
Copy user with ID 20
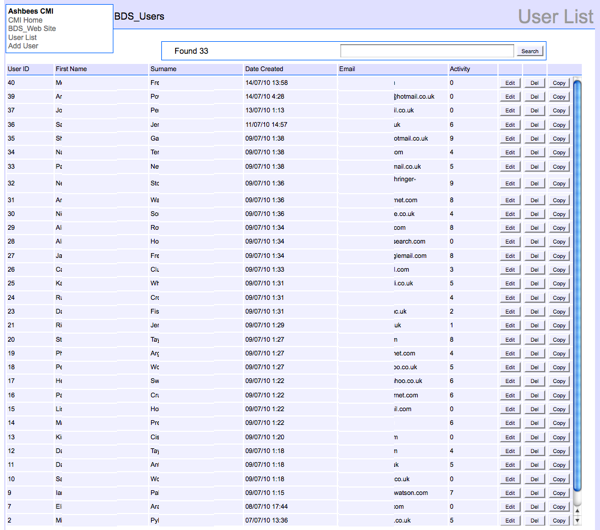[x=559, y=340]
